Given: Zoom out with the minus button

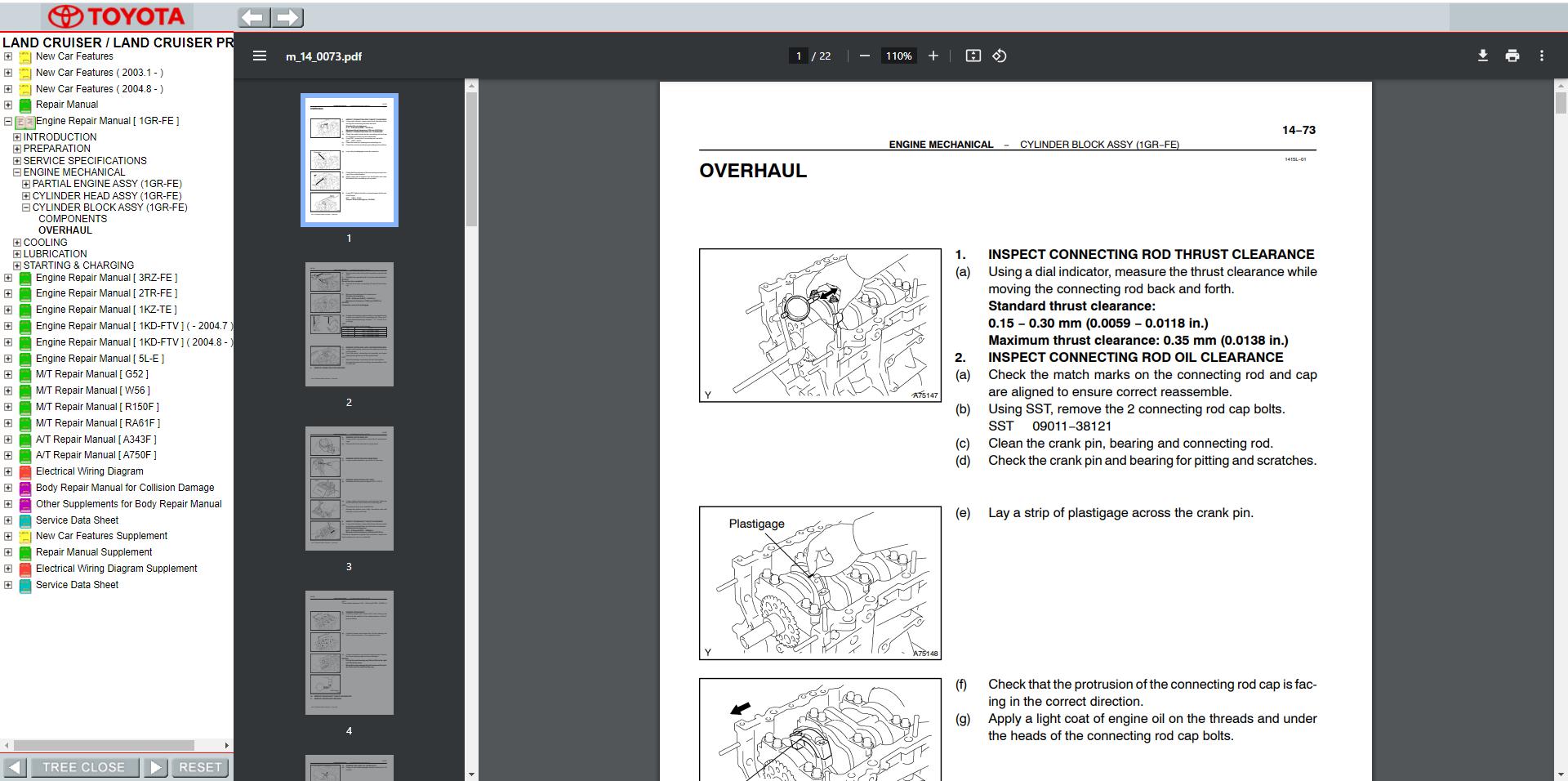Looking at the screenshot, I should coord(865,56).
